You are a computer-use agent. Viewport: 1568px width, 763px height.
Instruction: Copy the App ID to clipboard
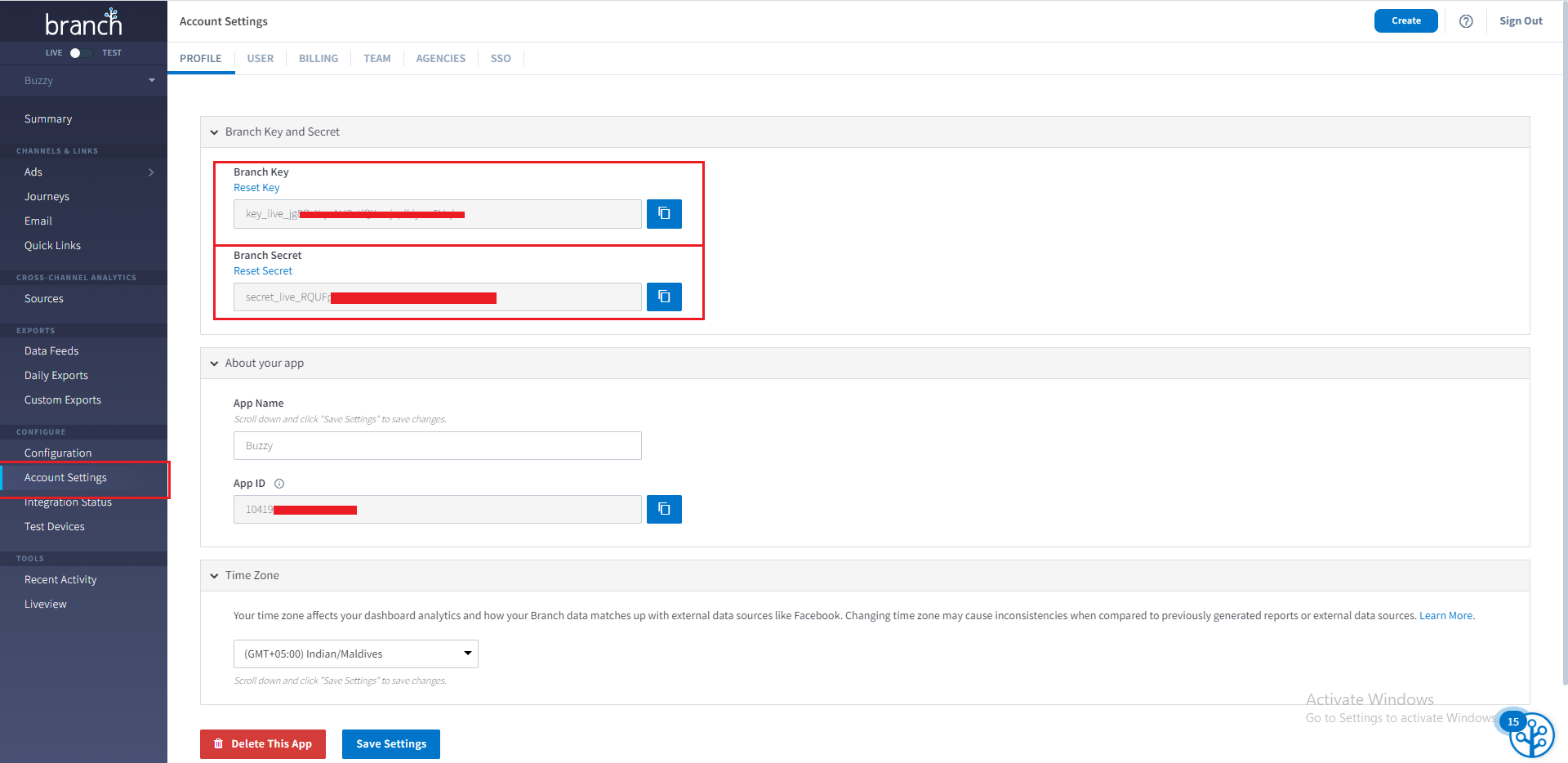click(x=664, y=510)
